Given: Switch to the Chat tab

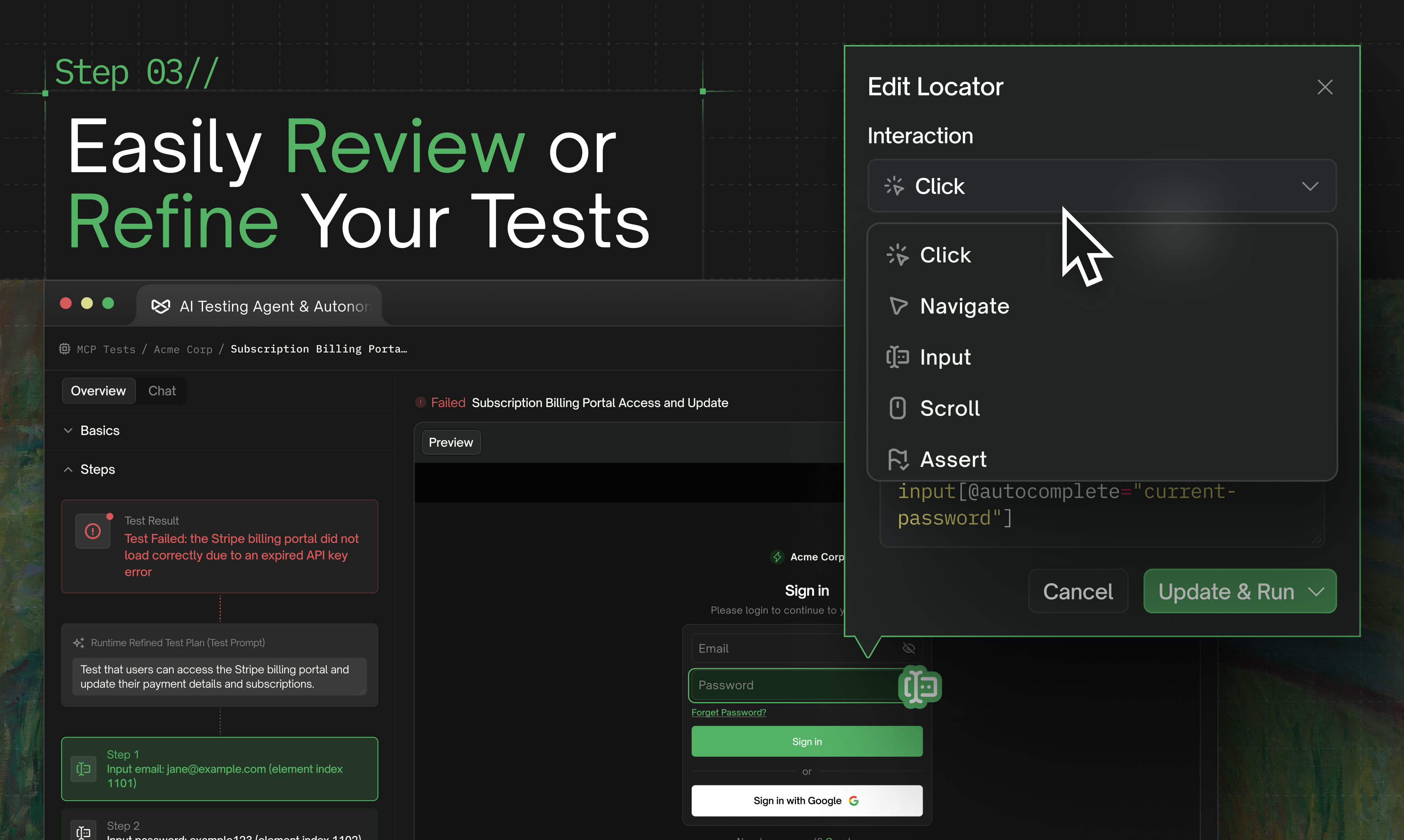Looking at the screenshot, I should [x=161, y=391].
